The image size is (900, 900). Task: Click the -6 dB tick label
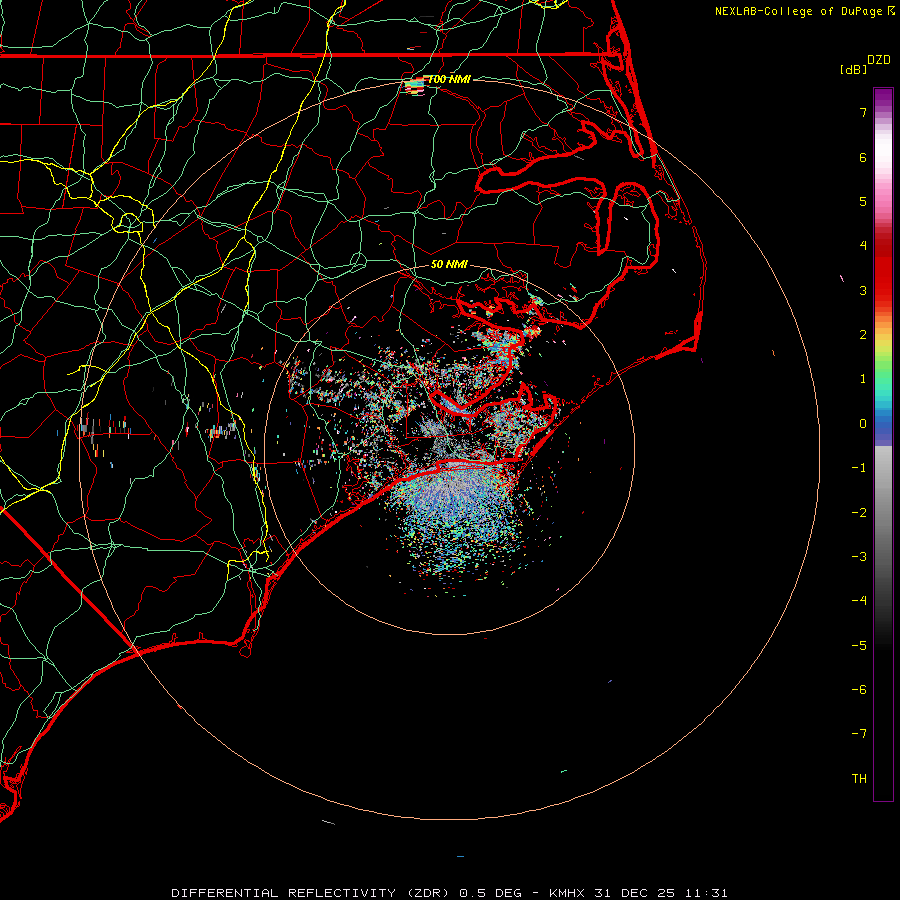(859, 690)
